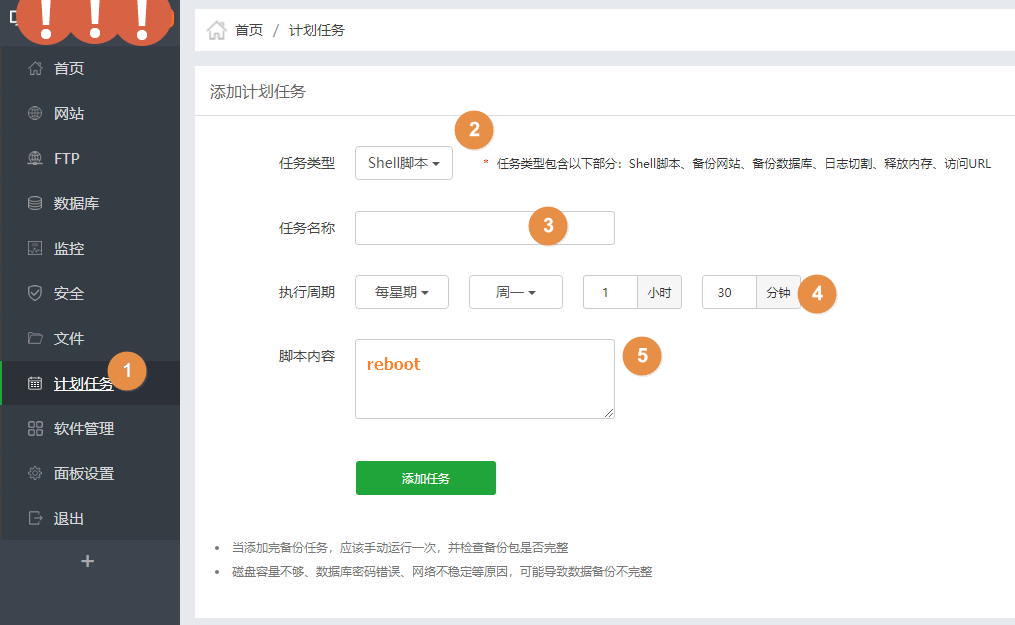The image size is (1015, 625).
Task: Click the 小时 unit label
Action: (660, 292)
